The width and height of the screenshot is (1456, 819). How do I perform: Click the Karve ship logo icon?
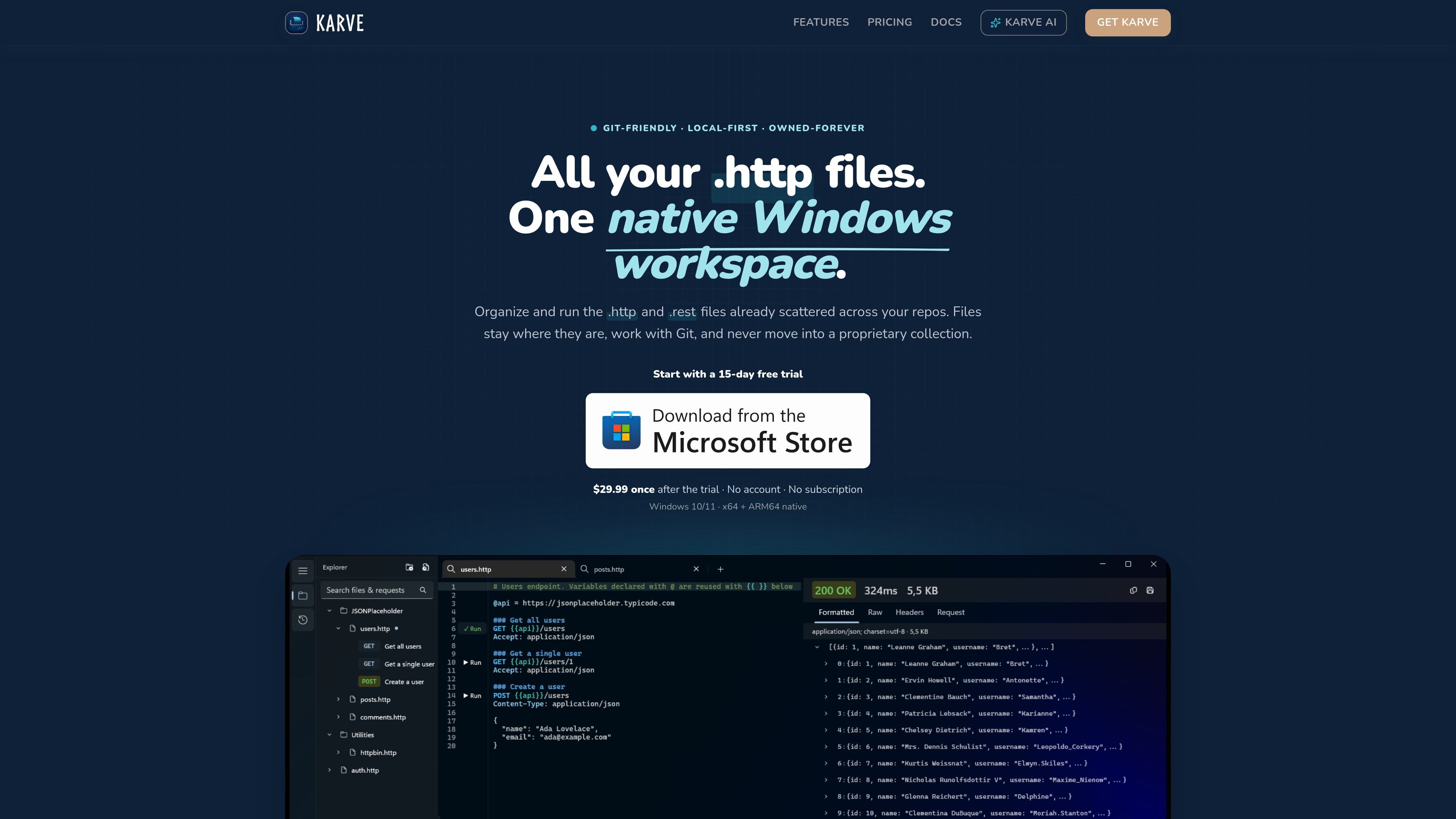tap(296, 23)
